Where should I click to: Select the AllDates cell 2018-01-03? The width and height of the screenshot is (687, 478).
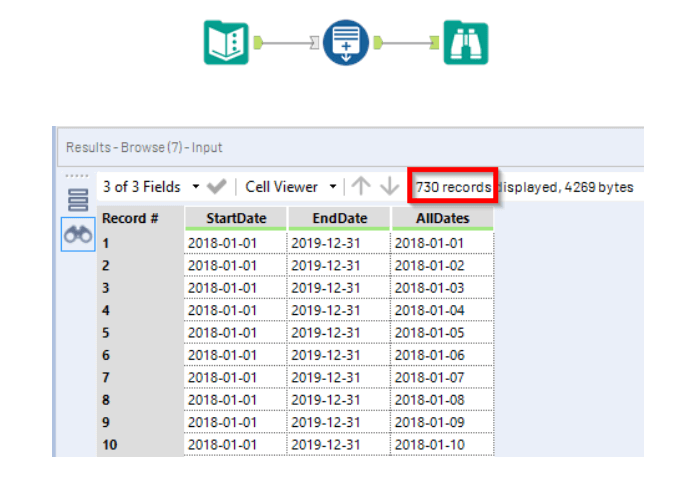pyautogui.click(x=442, y=288)
